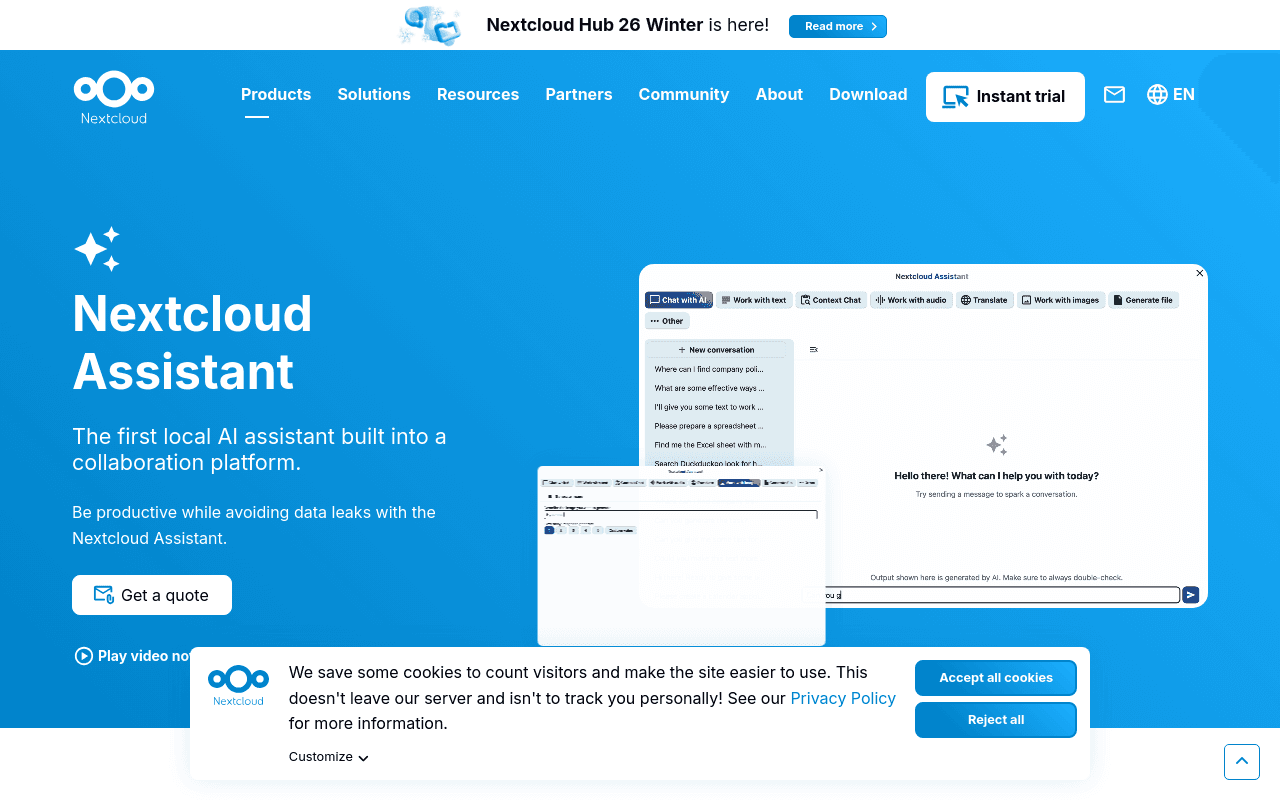This screenshot has width=1280, height=800.
Task: Click the Other tab in assistant screenshot
Action: [667, 321]
